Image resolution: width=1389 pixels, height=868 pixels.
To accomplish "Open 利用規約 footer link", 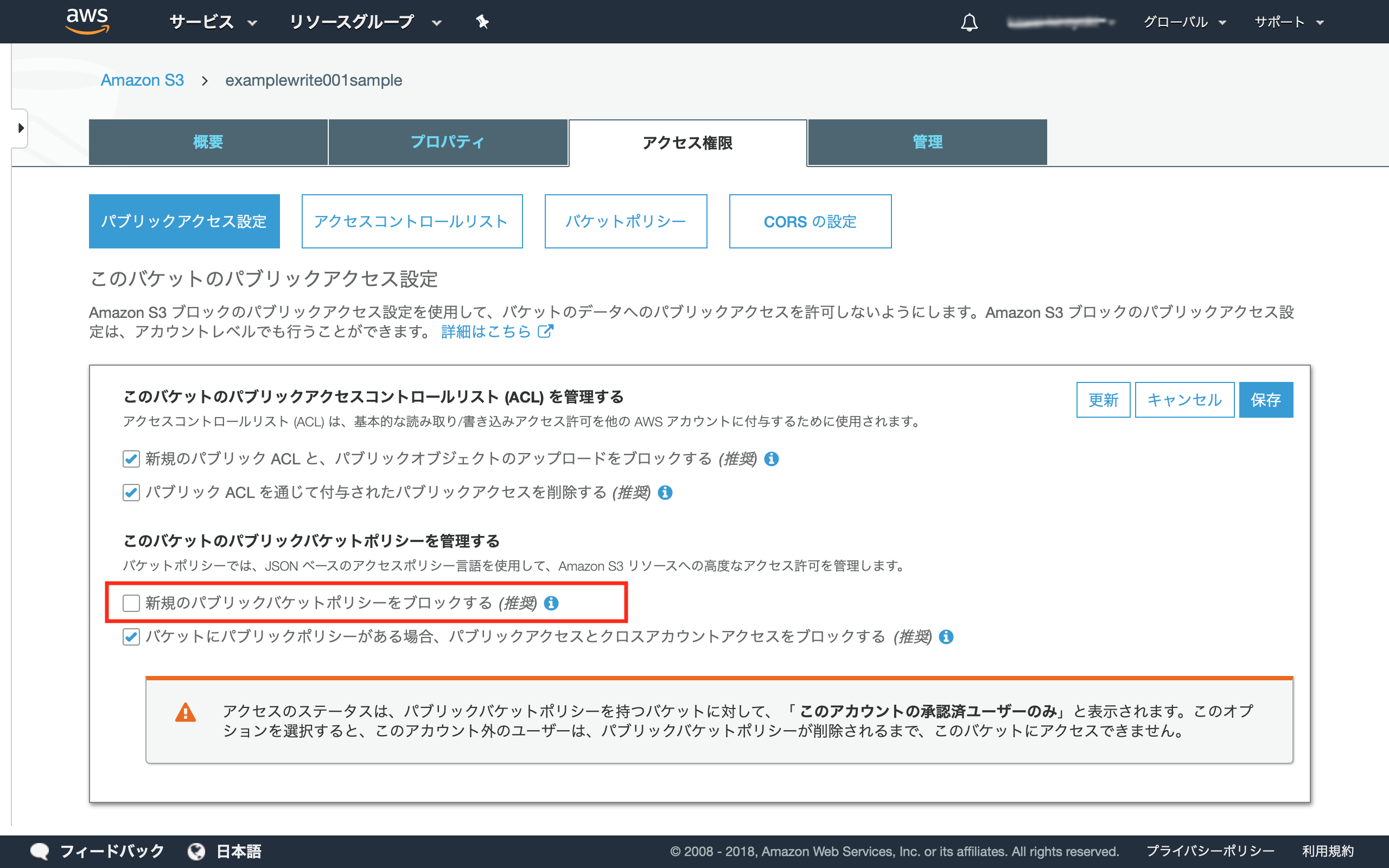I will (x=1328, y=851).
